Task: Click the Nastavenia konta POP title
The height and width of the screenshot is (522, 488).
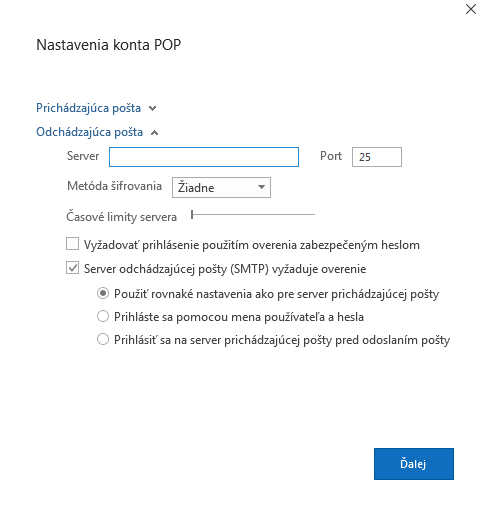Action: coord(109,45)
